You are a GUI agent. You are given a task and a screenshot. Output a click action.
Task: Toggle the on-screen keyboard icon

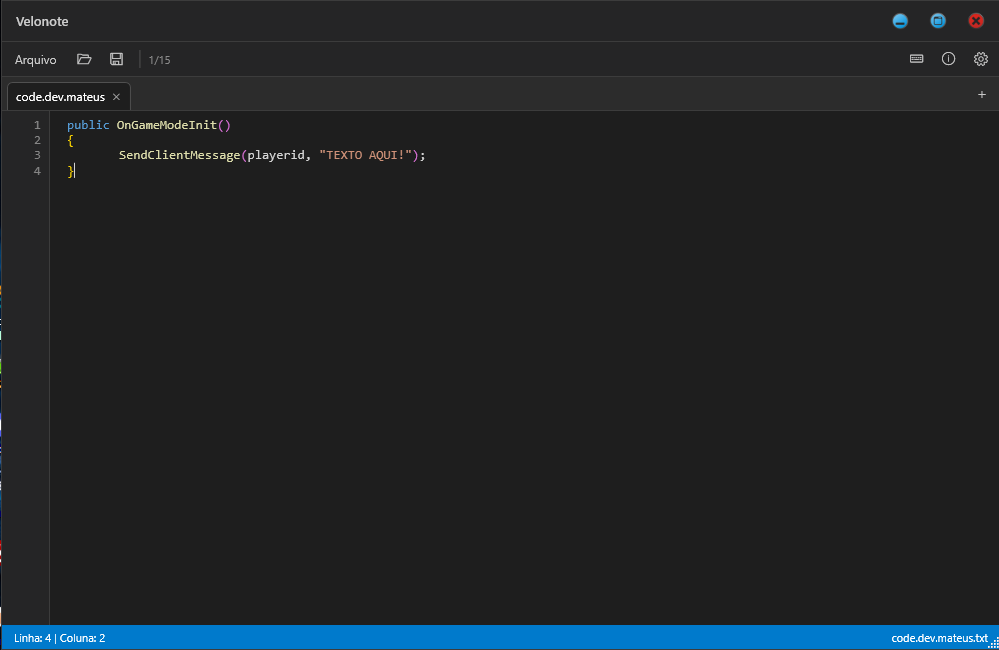(916, 59)
